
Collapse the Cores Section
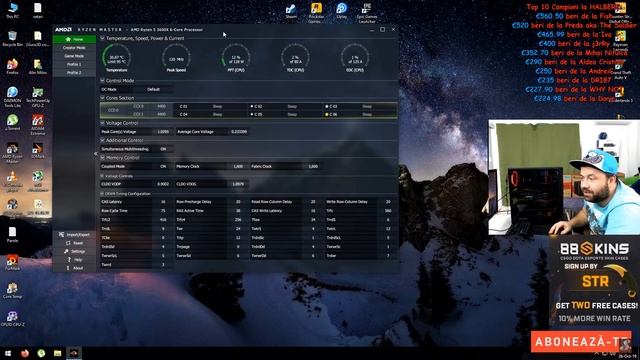tap(102, 98)
